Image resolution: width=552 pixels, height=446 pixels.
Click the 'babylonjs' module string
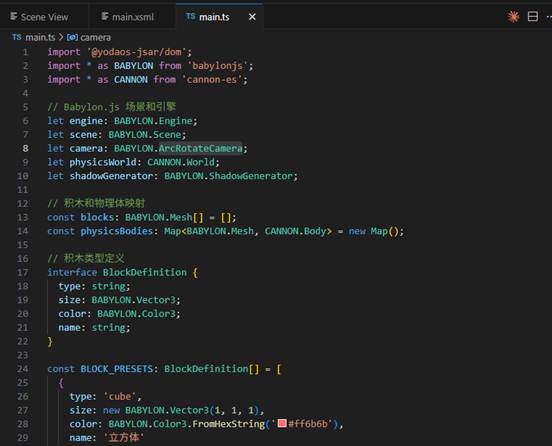click(x=217, y=66)
